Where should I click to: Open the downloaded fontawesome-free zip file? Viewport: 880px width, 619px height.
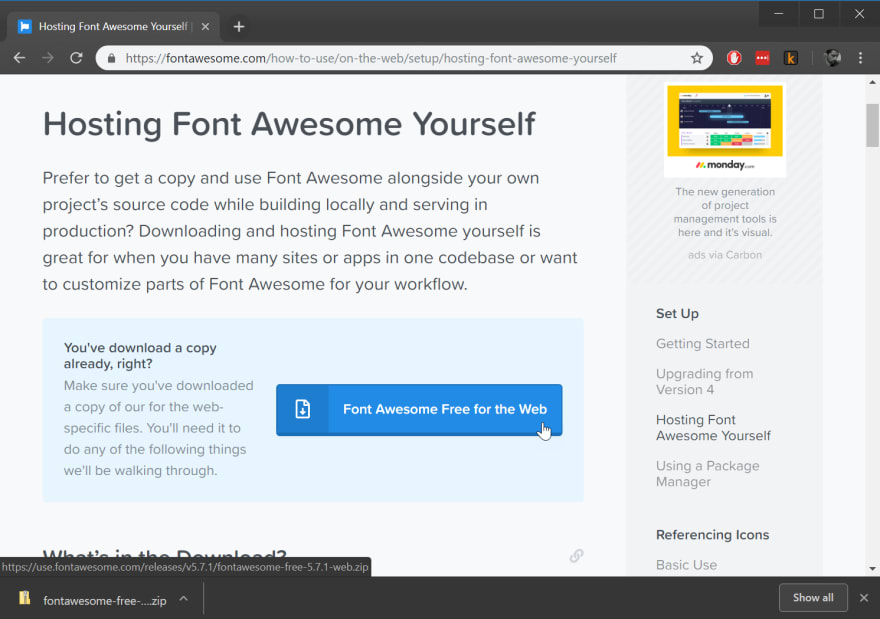104,600
